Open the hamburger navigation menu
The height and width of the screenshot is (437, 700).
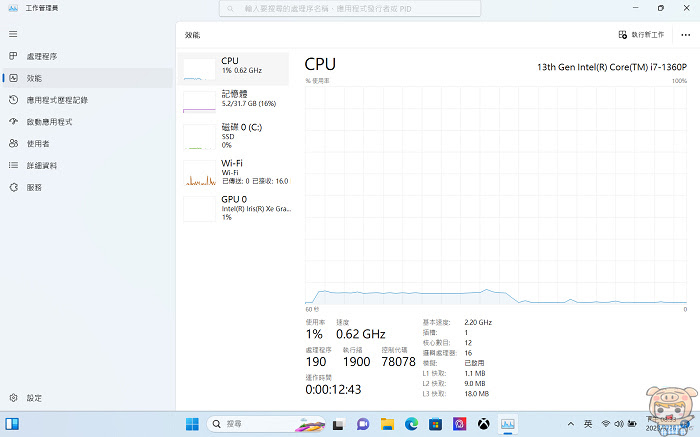13,34
